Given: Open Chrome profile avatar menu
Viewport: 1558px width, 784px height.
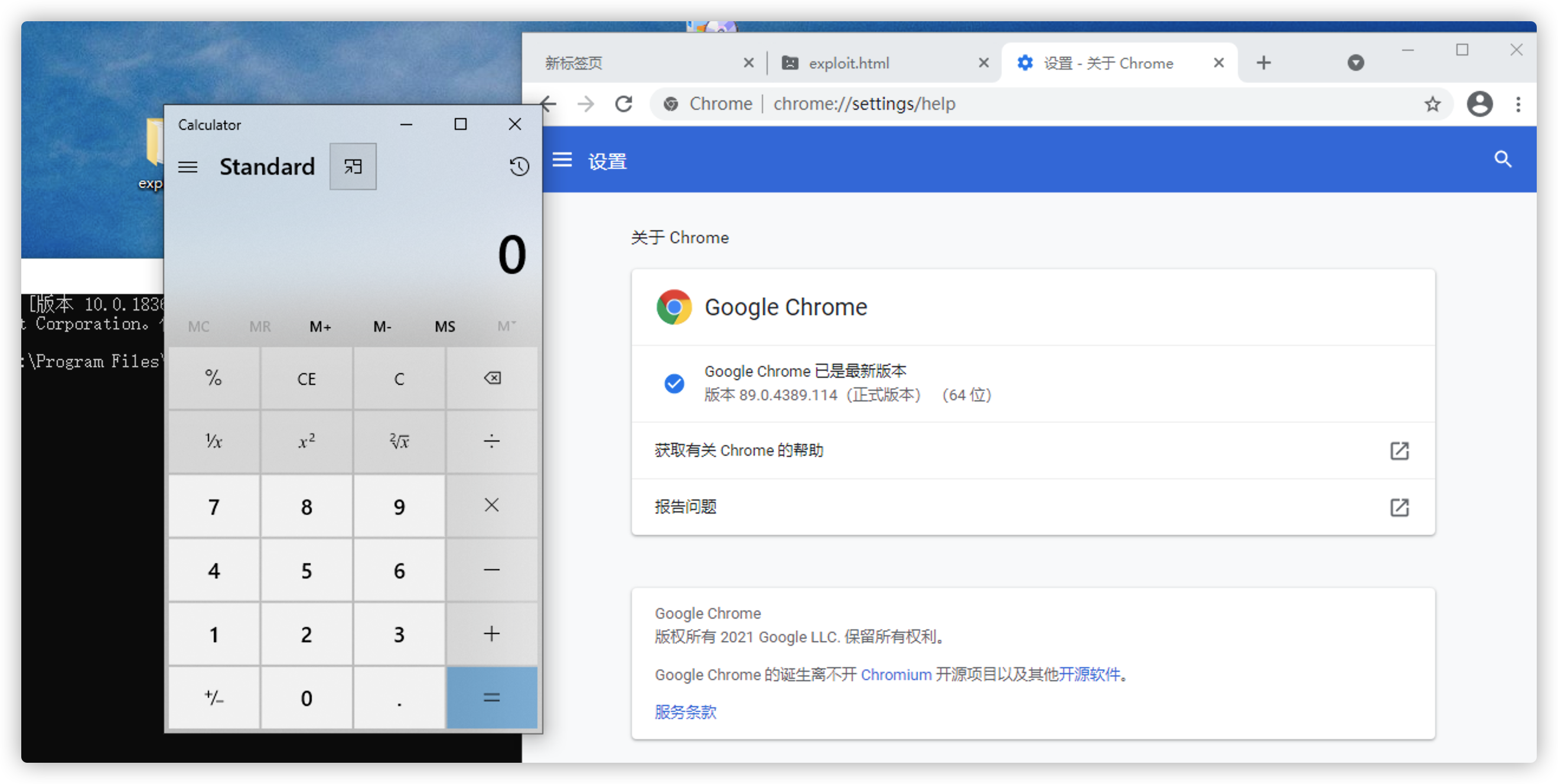Looking at the screenshot, I should [x=1479, y=104].
